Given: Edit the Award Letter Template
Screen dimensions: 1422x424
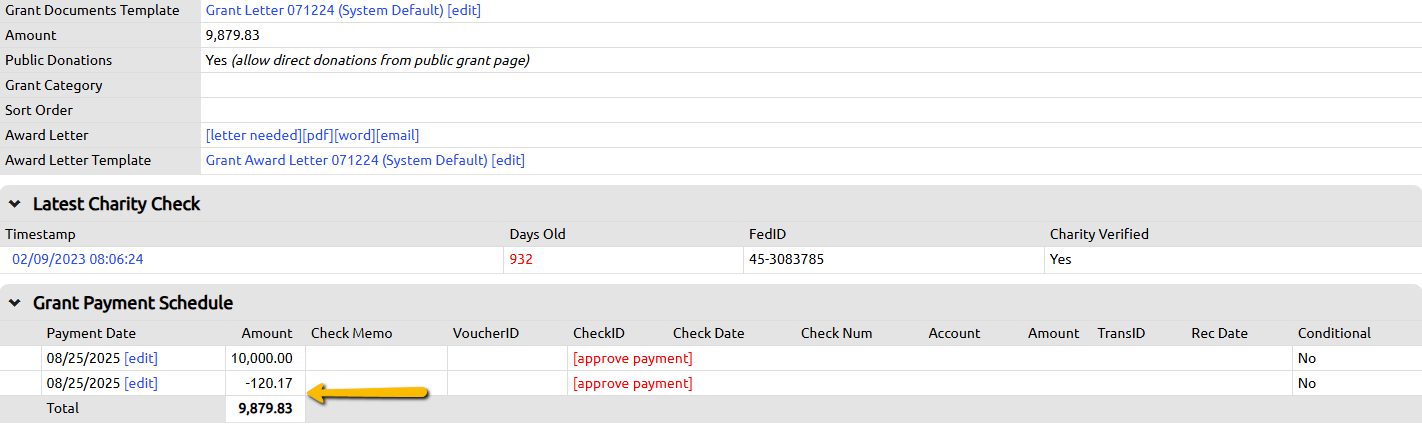Looking at the screenshot, I should 508,160.
